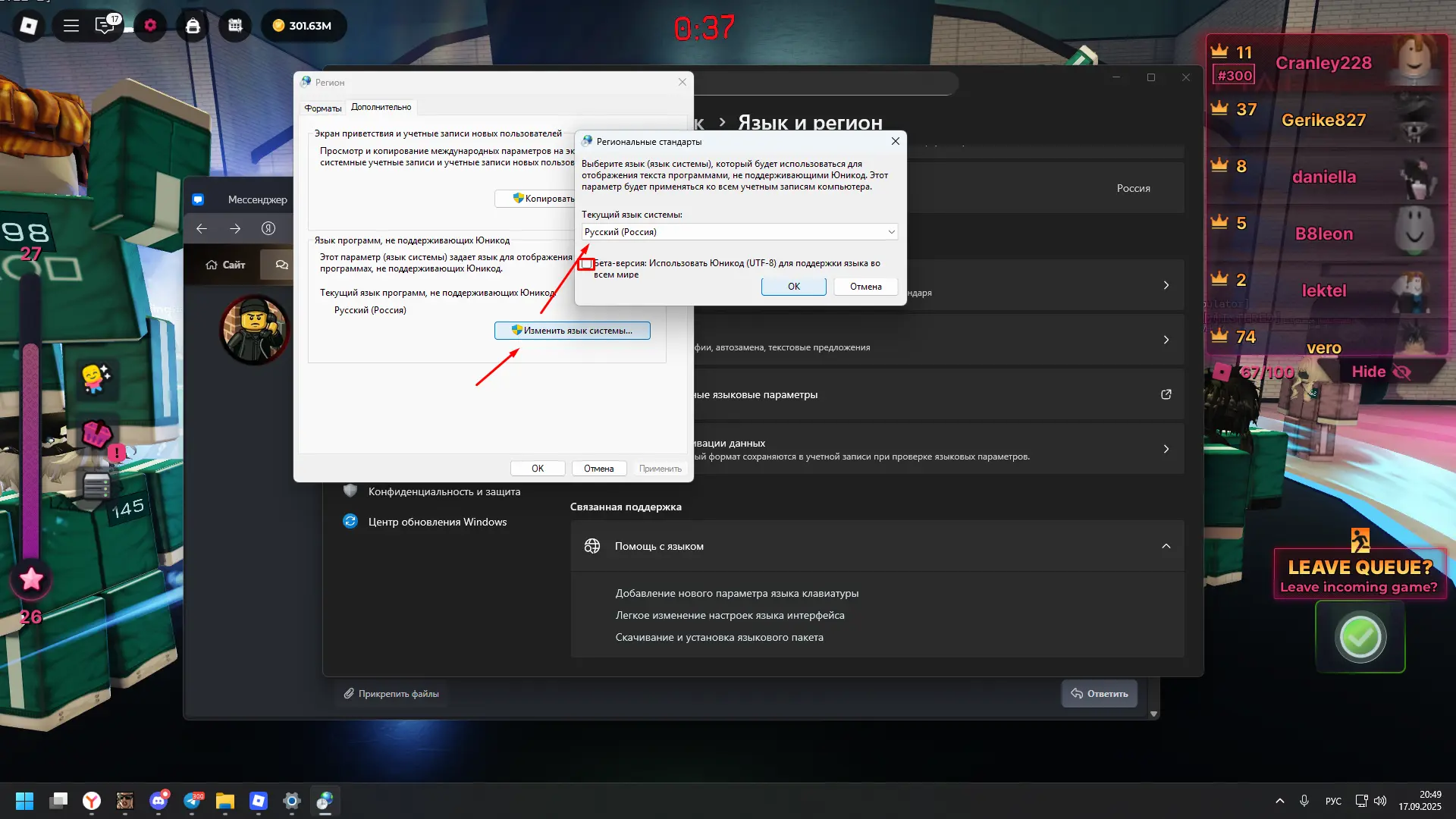Click the pink star icon on left

tap(31, 579)
